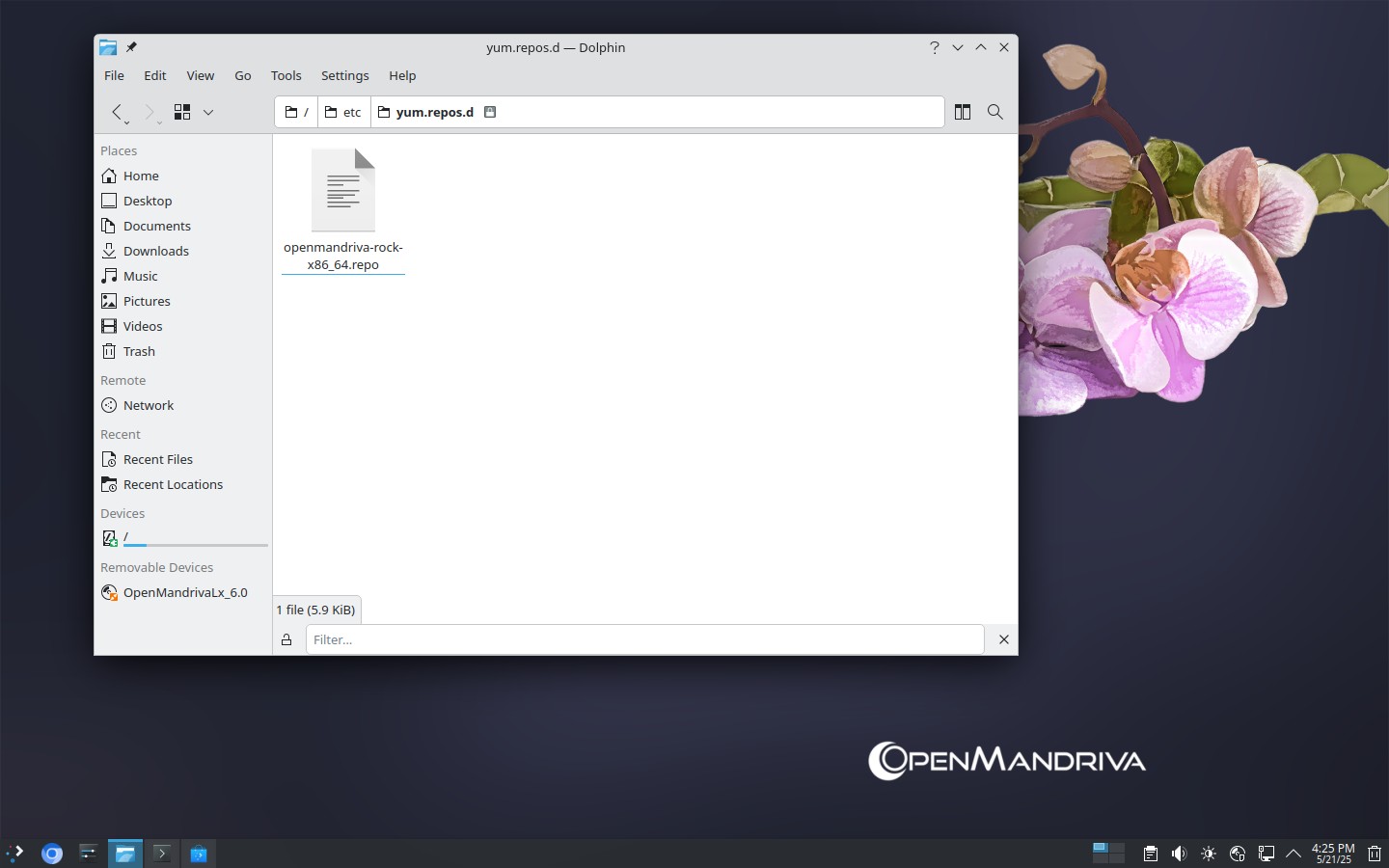Open the search magnifier in Dolphin
Image resolution: width=1389 pixels, height=868 pixels.
(x=995, y=112)
